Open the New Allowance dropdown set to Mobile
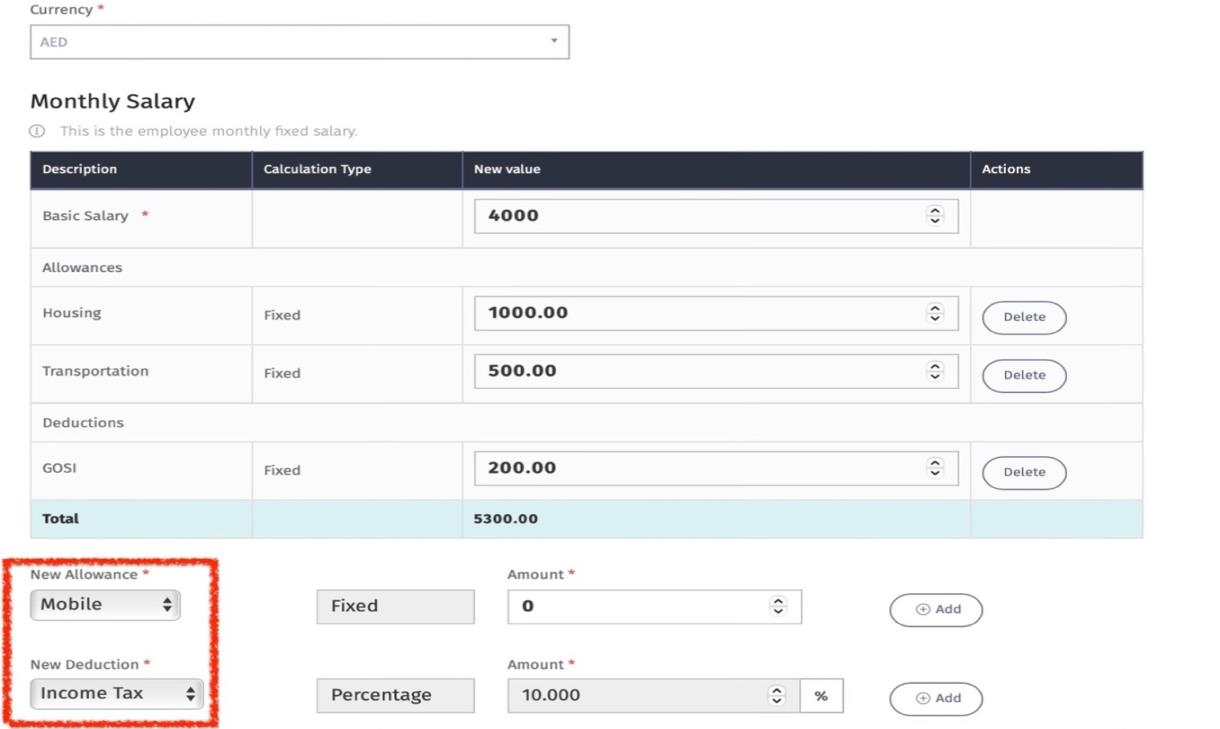This screenshot has height=729, width=1220. point(106,605)
